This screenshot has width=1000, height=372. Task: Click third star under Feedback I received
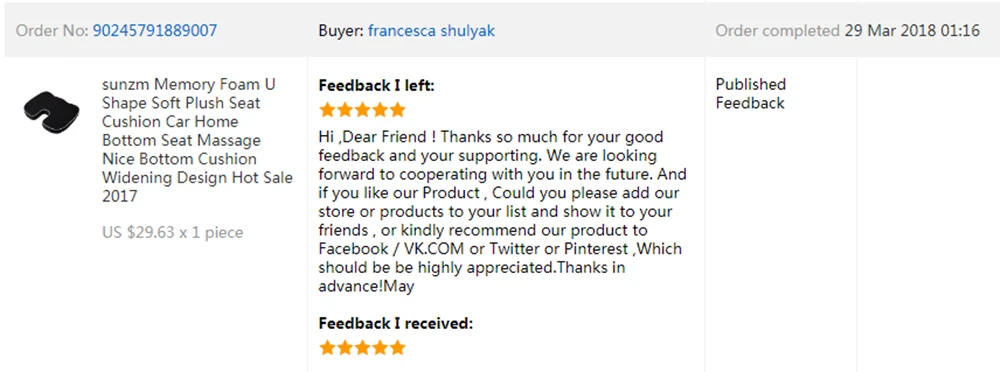pos(362,348)
